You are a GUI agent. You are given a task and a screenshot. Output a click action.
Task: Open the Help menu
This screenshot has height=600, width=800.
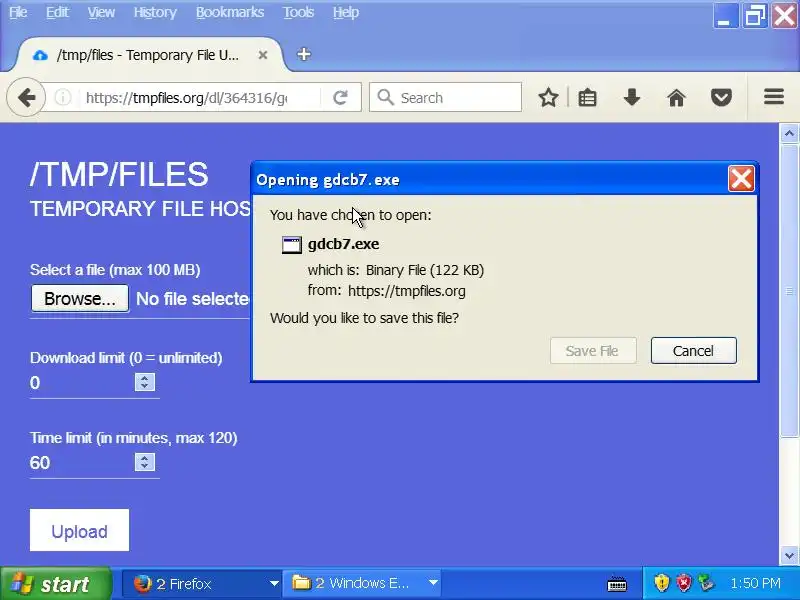tap(345, 12)
